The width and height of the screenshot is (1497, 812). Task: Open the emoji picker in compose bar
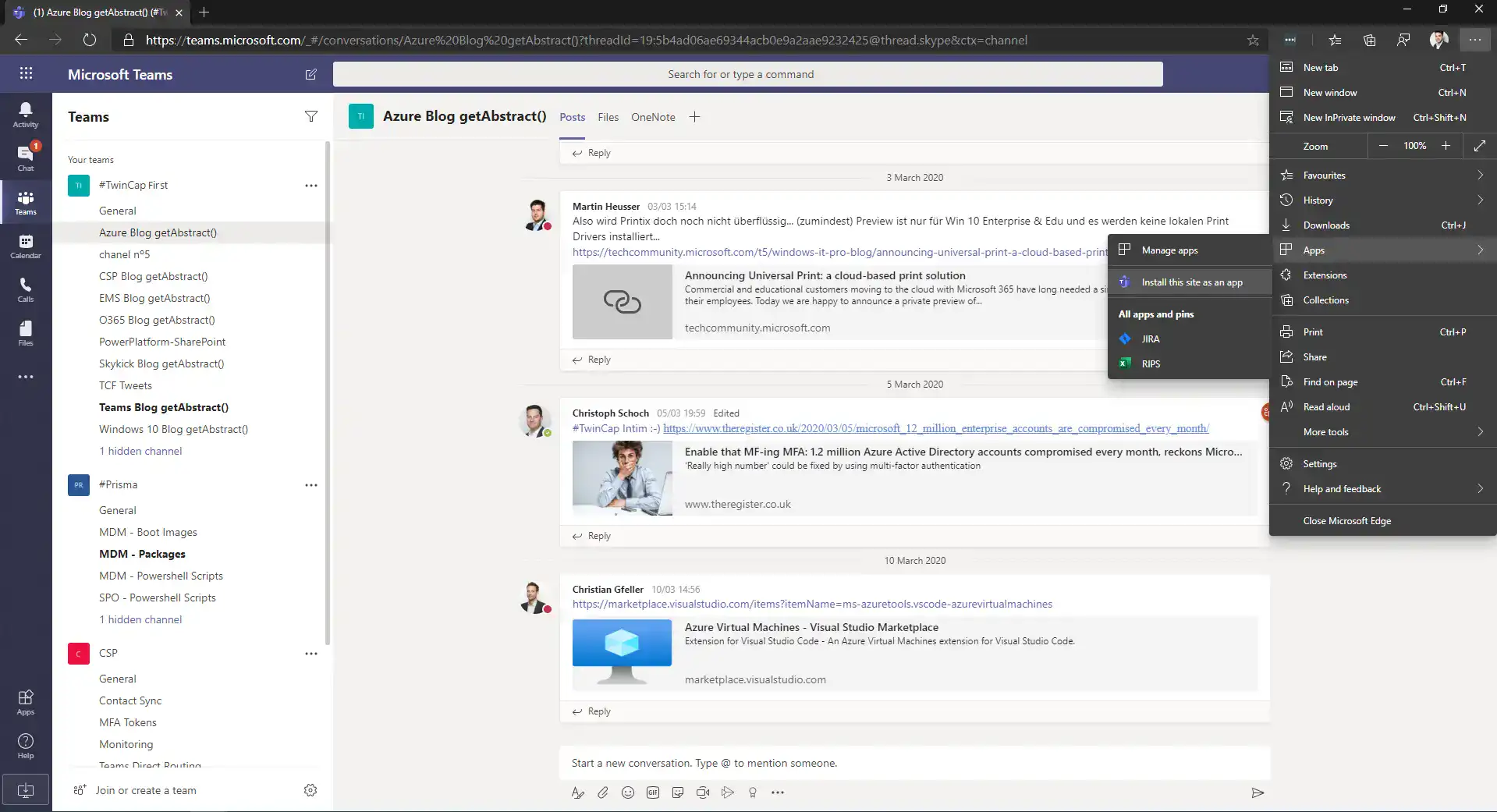[x=628, y=792]
